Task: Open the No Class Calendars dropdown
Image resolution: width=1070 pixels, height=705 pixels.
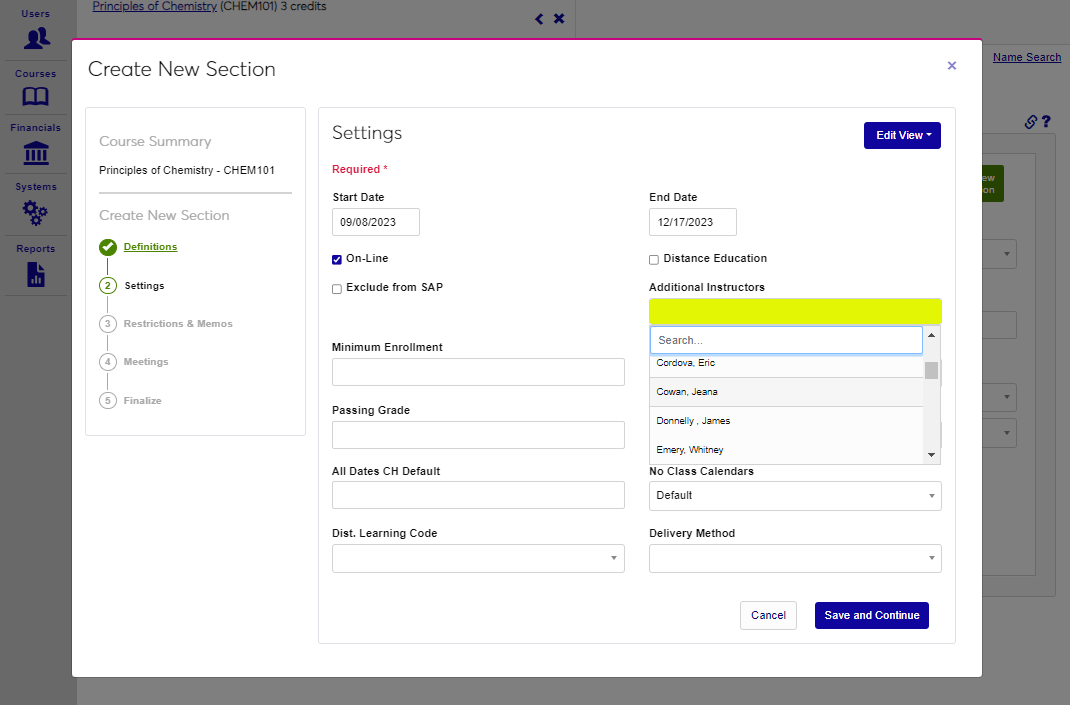Action: [x=795, y=496]
